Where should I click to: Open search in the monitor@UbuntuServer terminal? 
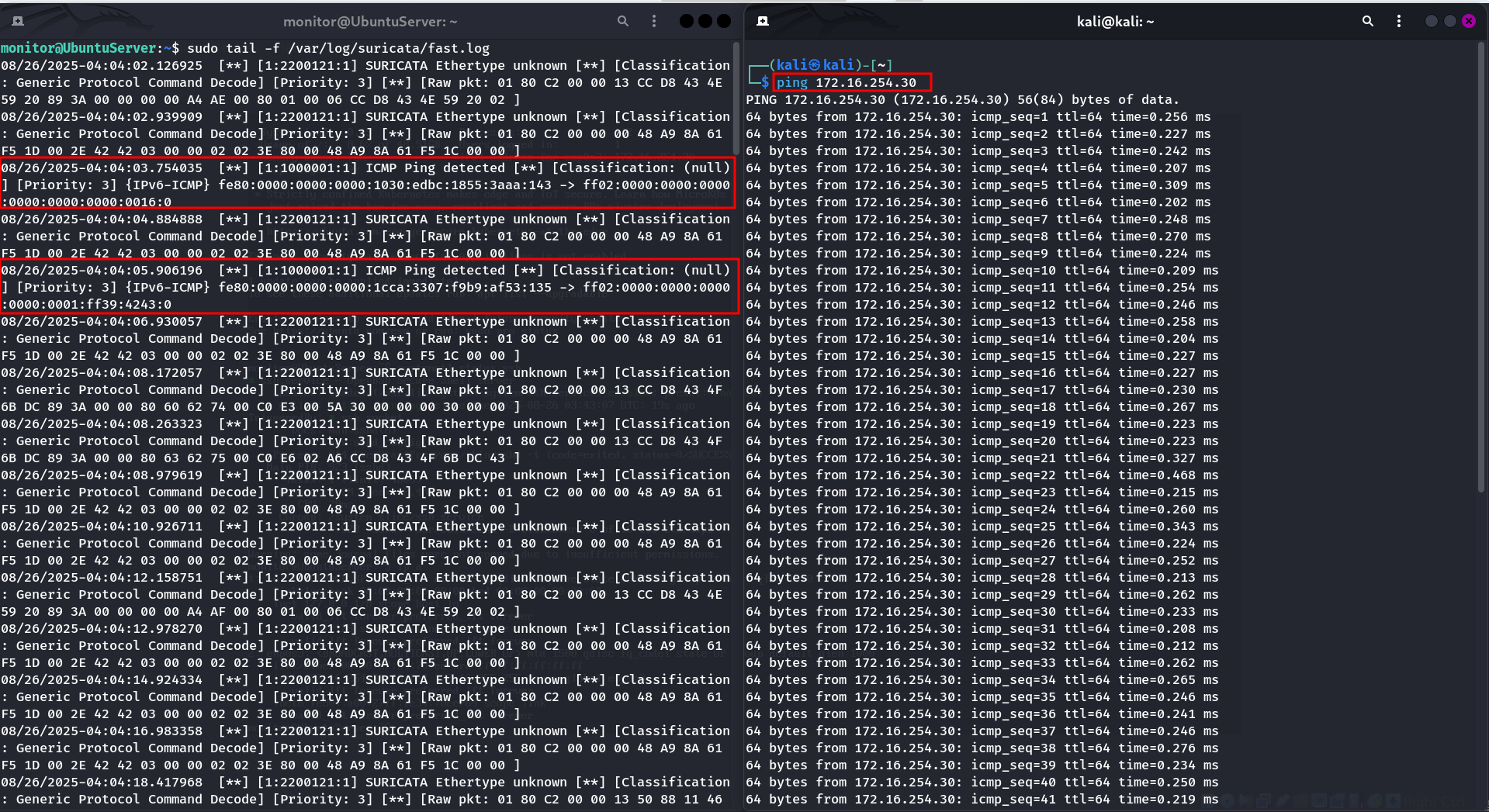point(622,22)
